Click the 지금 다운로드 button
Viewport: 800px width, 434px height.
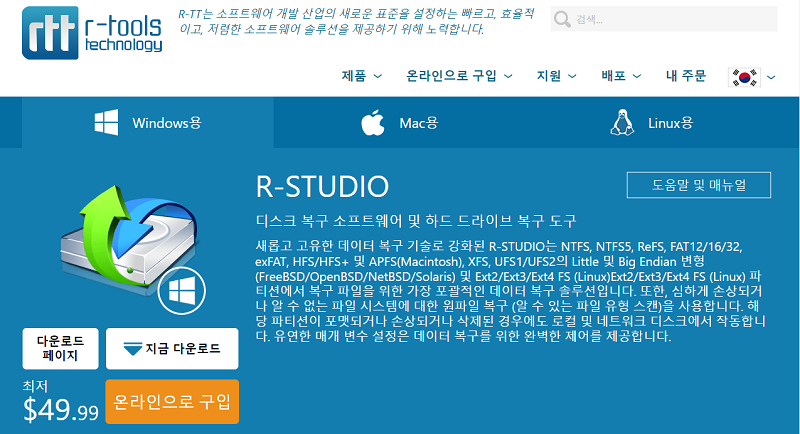[172, 348]
